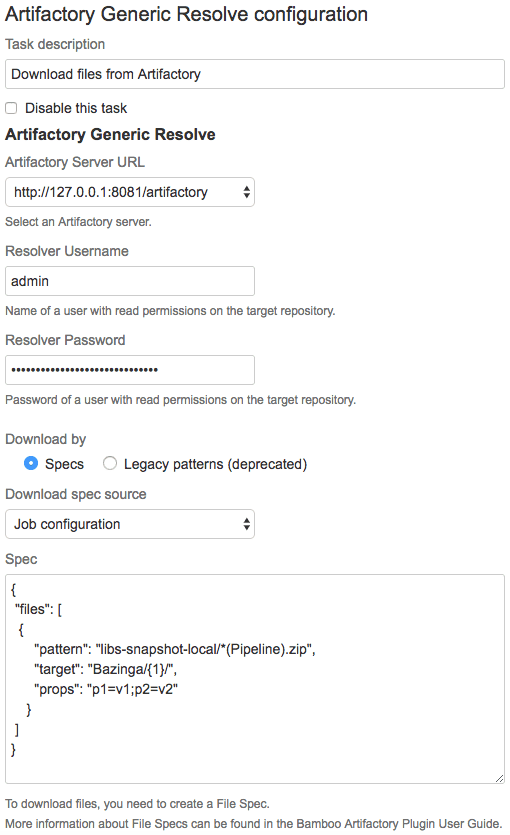Open the Artifactory Server URL dropdown
The width and height of the screenshot is (510, 835).
(130, 192)
